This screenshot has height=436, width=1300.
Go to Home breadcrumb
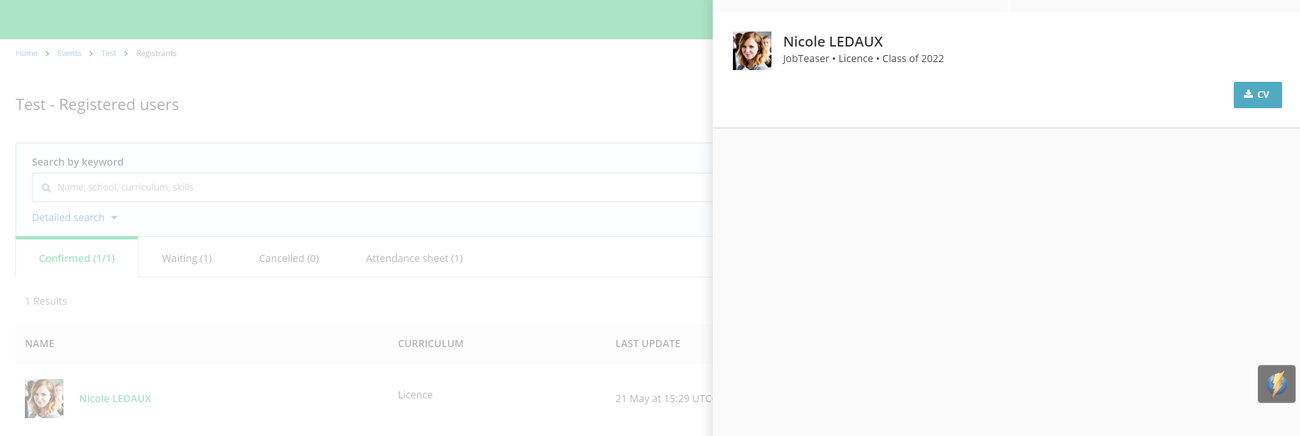coord(26,53)
